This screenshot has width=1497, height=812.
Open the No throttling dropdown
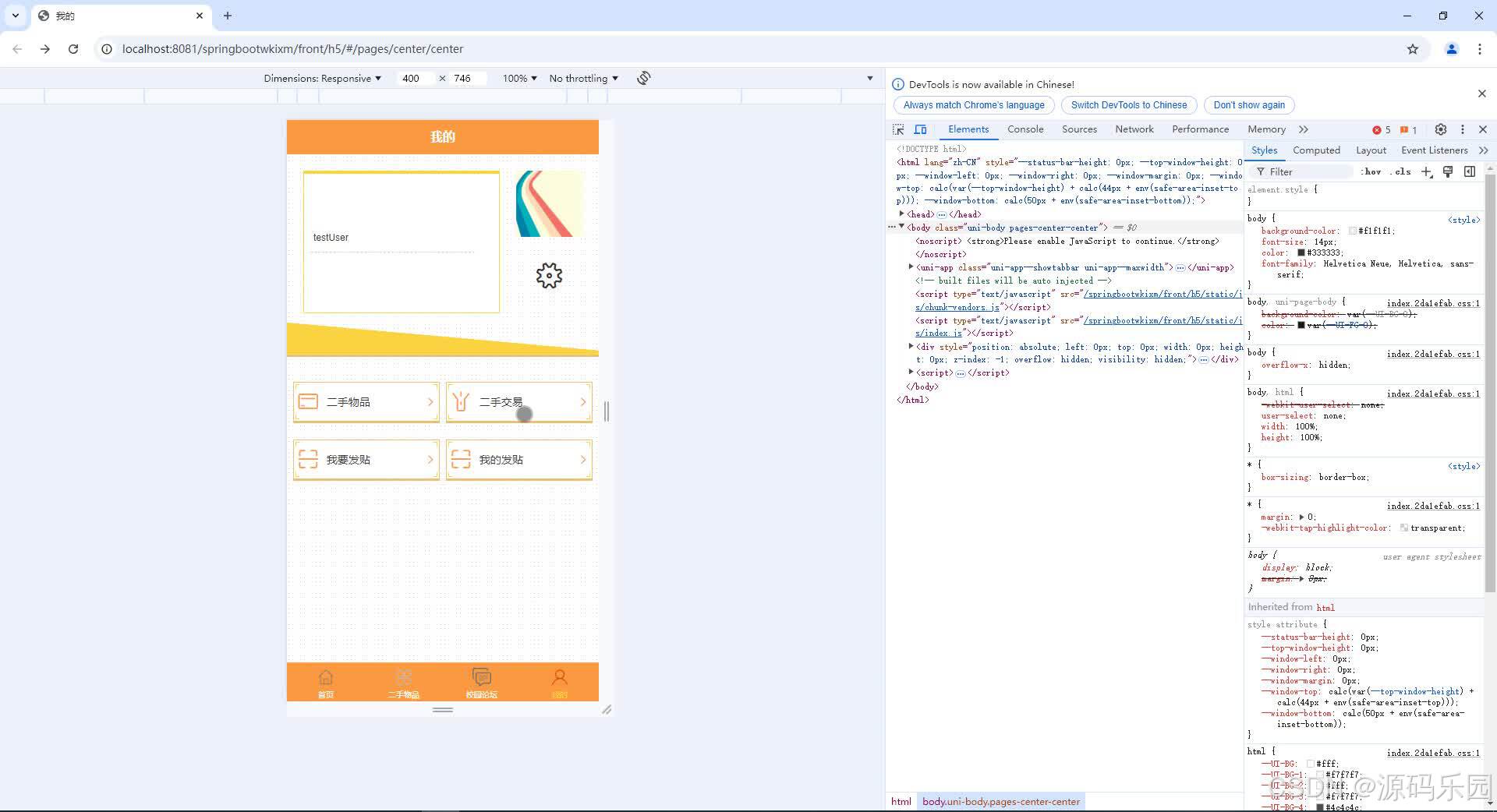coord(582,78)
